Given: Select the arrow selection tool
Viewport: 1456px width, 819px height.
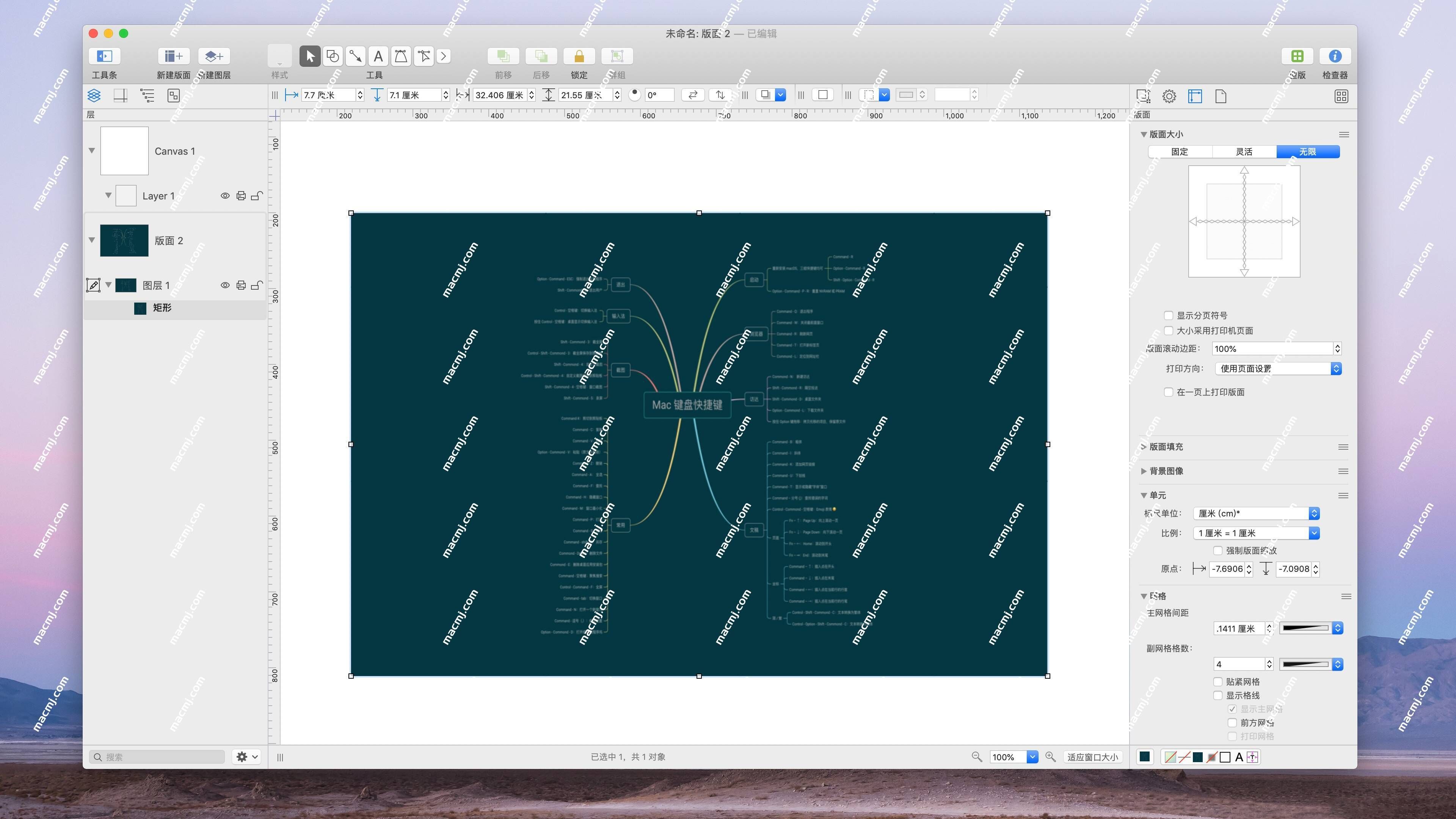Looking at the screenshot, I should [x=310, y=56].
